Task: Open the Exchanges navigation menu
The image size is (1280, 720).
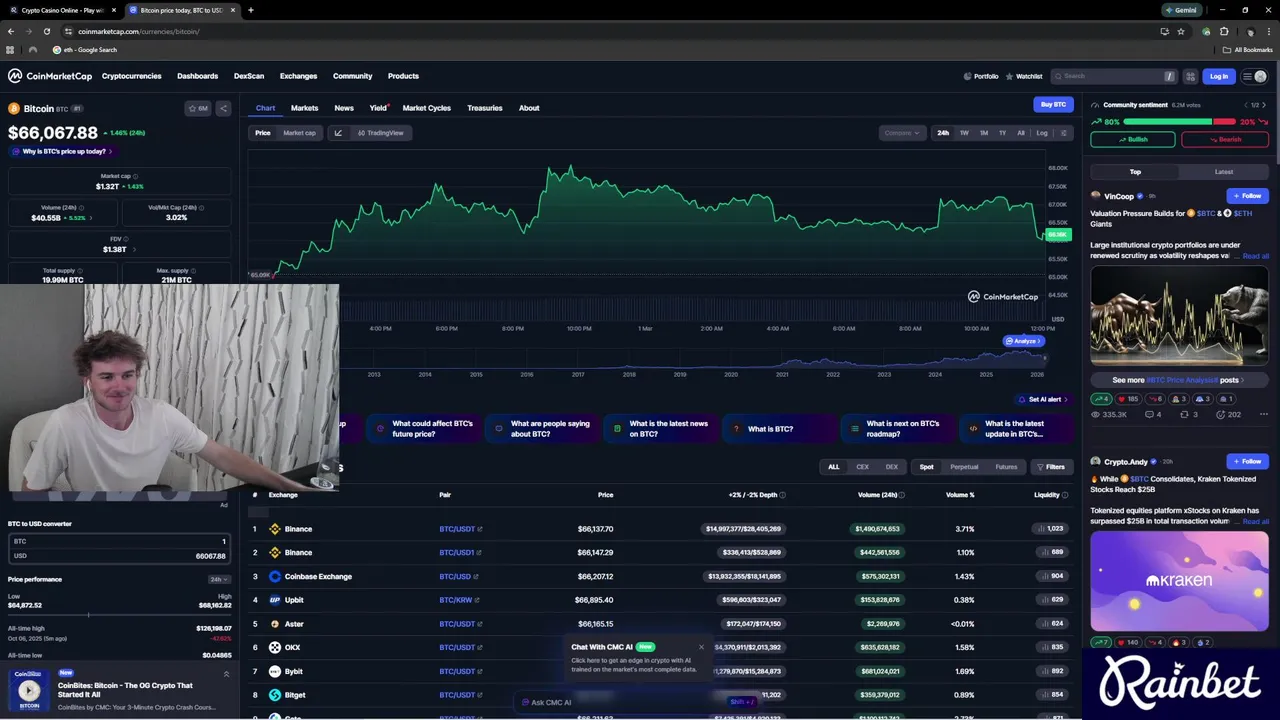Action: [298, 76]
